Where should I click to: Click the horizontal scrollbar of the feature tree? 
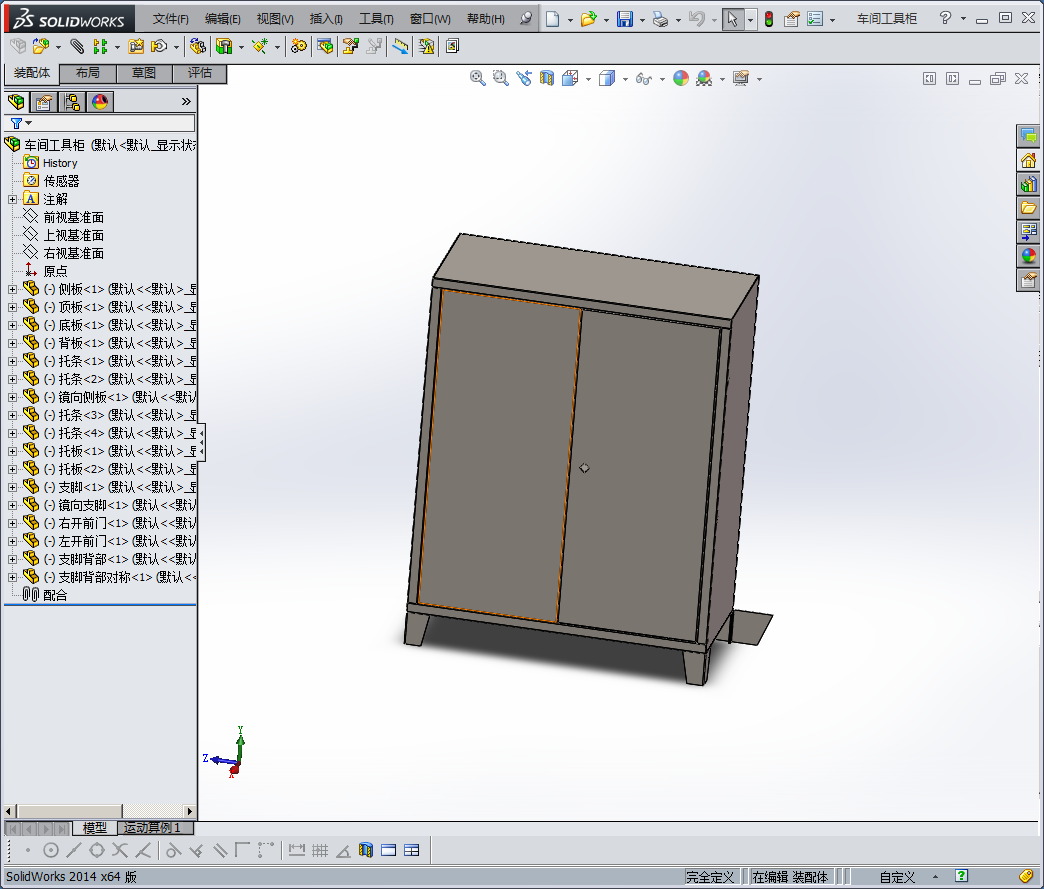pyautogui.click(x=70, y=810)
